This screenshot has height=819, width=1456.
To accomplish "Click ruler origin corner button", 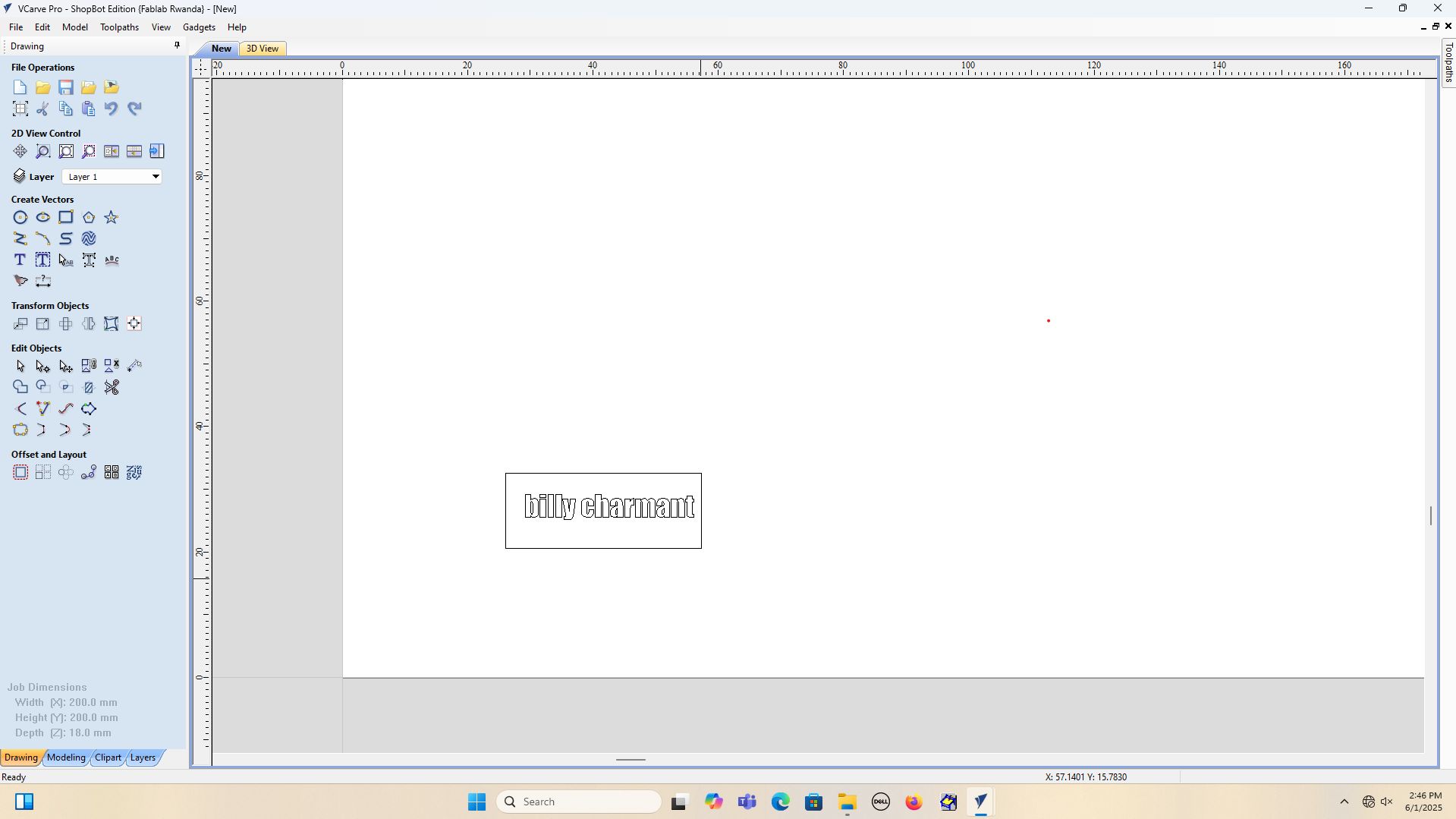I will 201,68.
